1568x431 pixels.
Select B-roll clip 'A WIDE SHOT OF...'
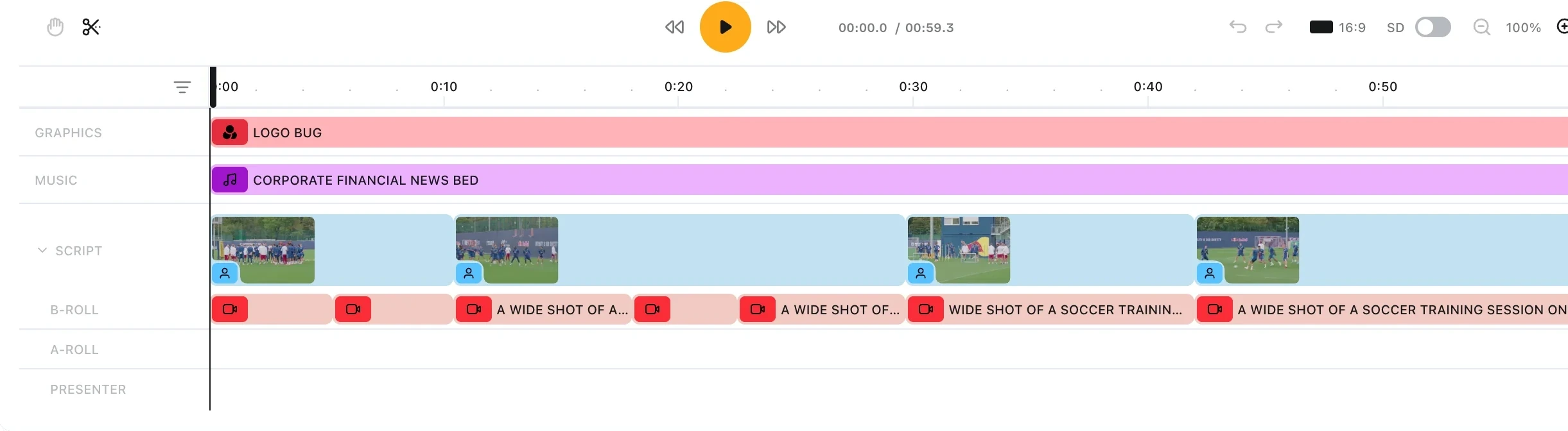pyautogui.click(x=822, y=309)
